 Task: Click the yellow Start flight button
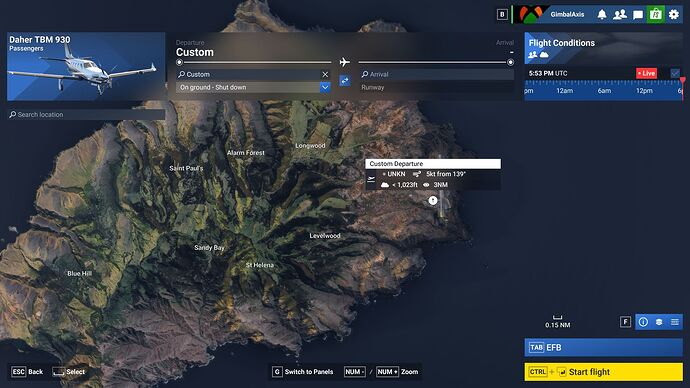click(604, 372)
